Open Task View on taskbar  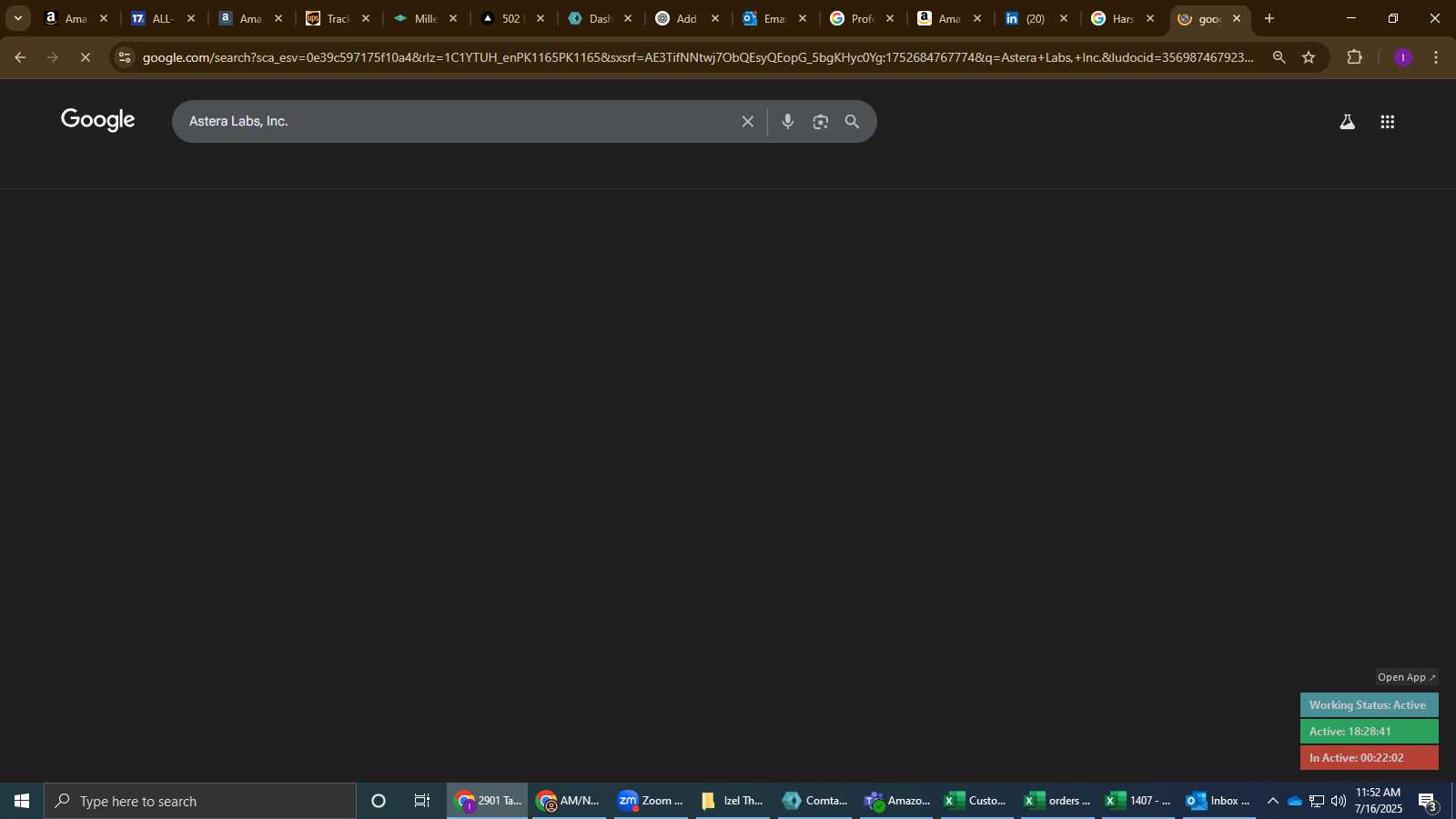point(422,801)
